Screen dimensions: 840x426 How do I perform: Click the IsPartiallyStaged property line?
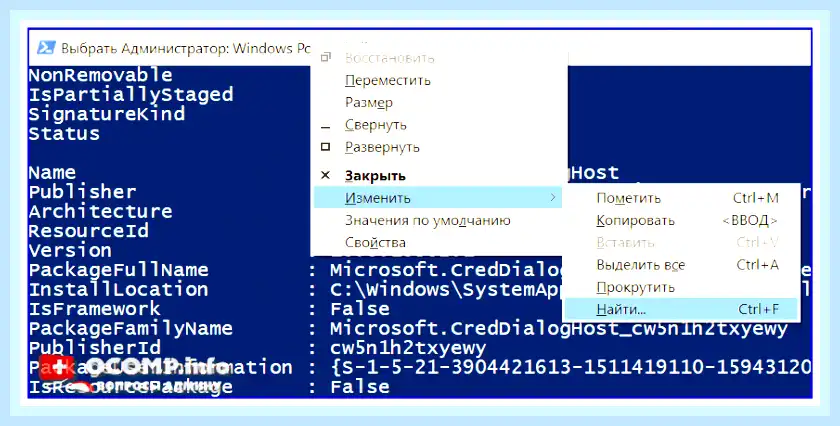coord(131,94)
